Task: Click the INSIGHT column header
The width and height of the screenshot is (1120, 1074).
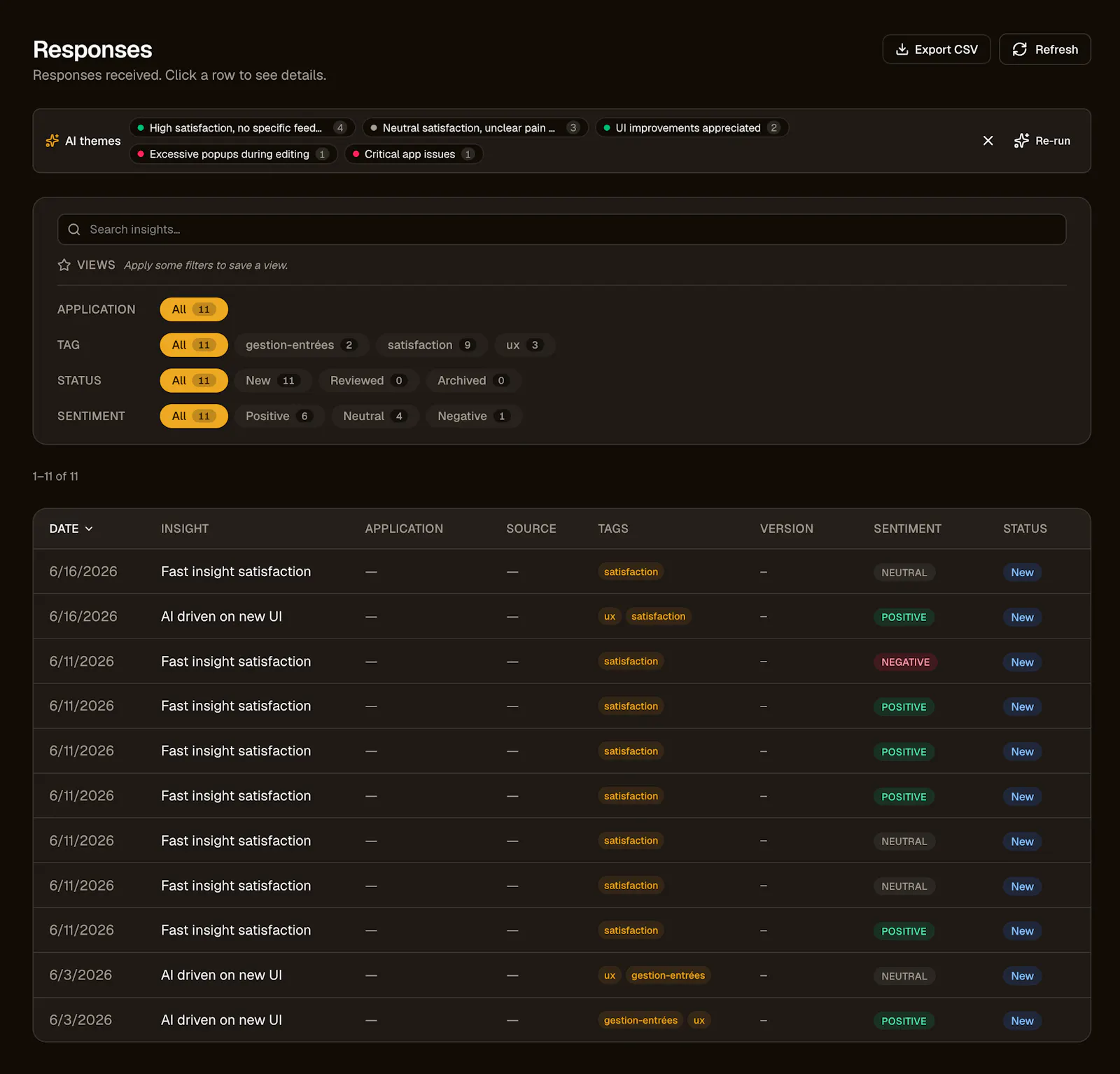Action: pos(185,529)
